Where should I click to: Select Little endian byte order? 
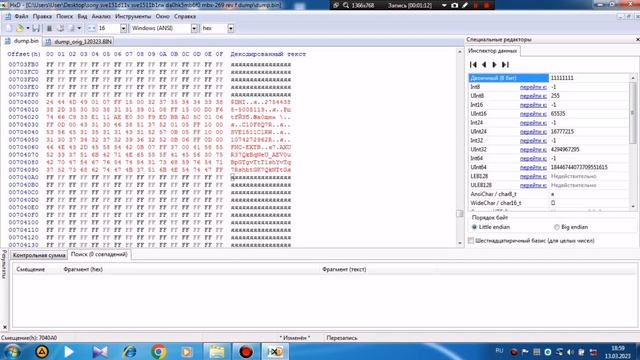coord(491,227)
